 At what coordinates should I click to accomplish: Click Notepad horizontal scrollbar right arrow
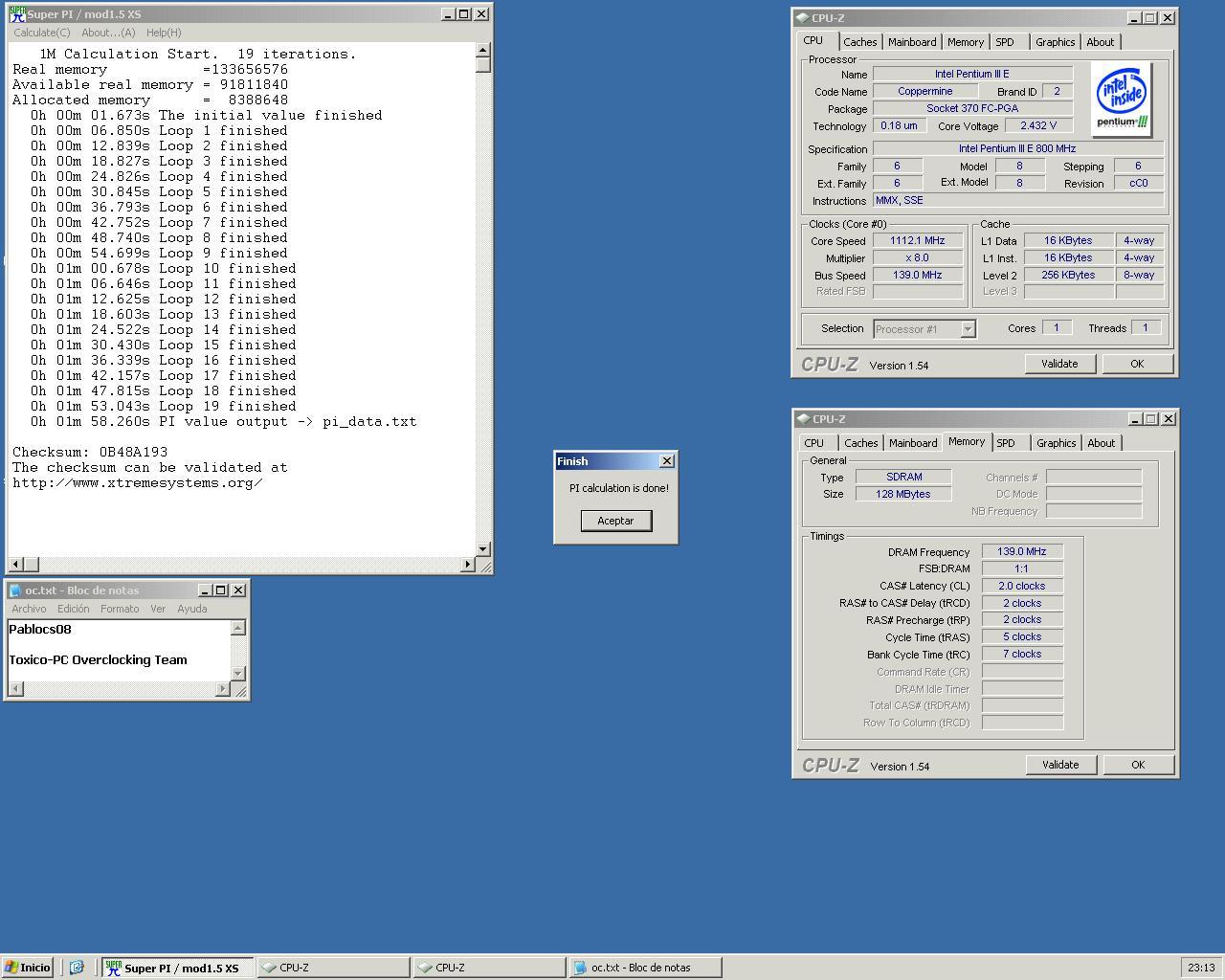pyautogui.click(x=223, y=689)
